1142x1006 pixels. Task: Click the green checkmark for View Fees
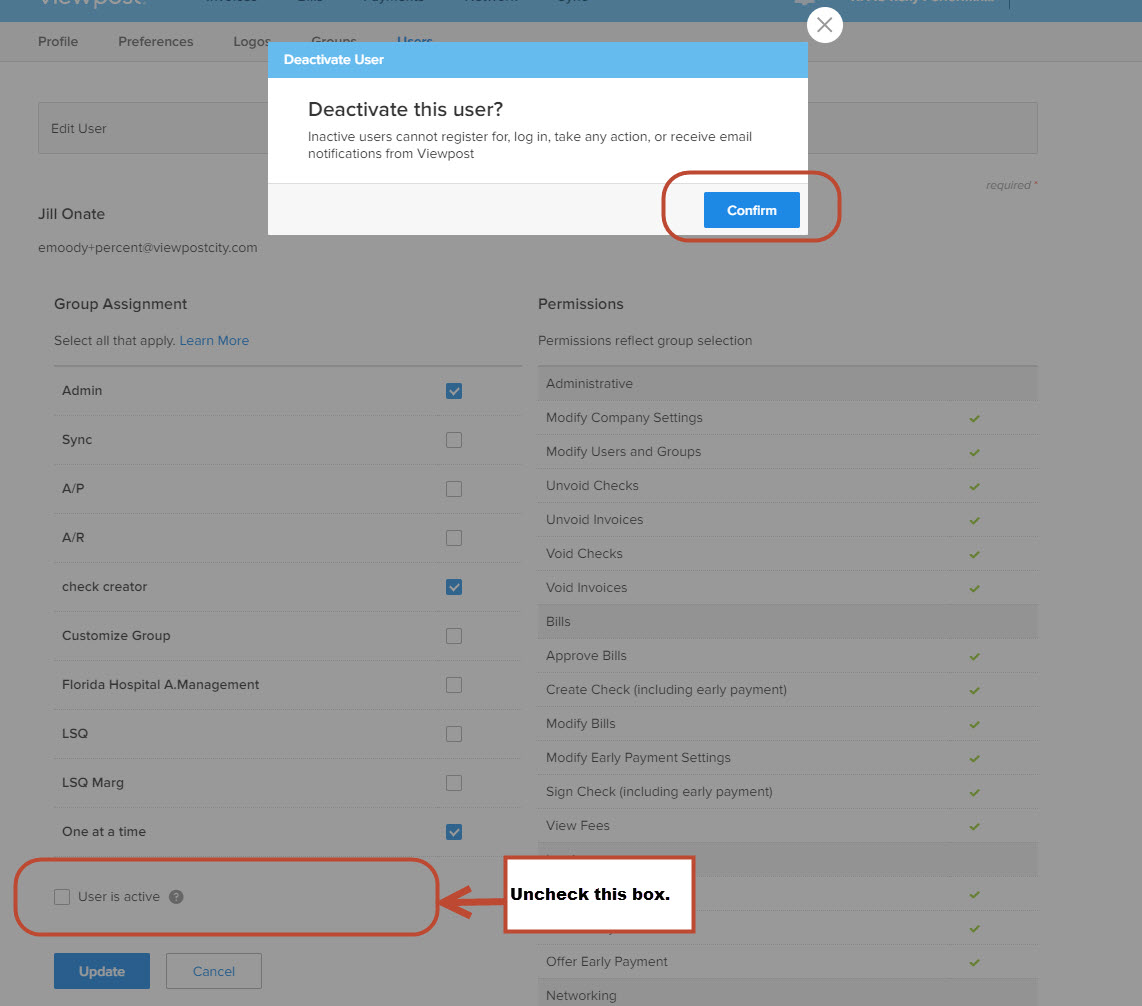click(x=974, y=826)
